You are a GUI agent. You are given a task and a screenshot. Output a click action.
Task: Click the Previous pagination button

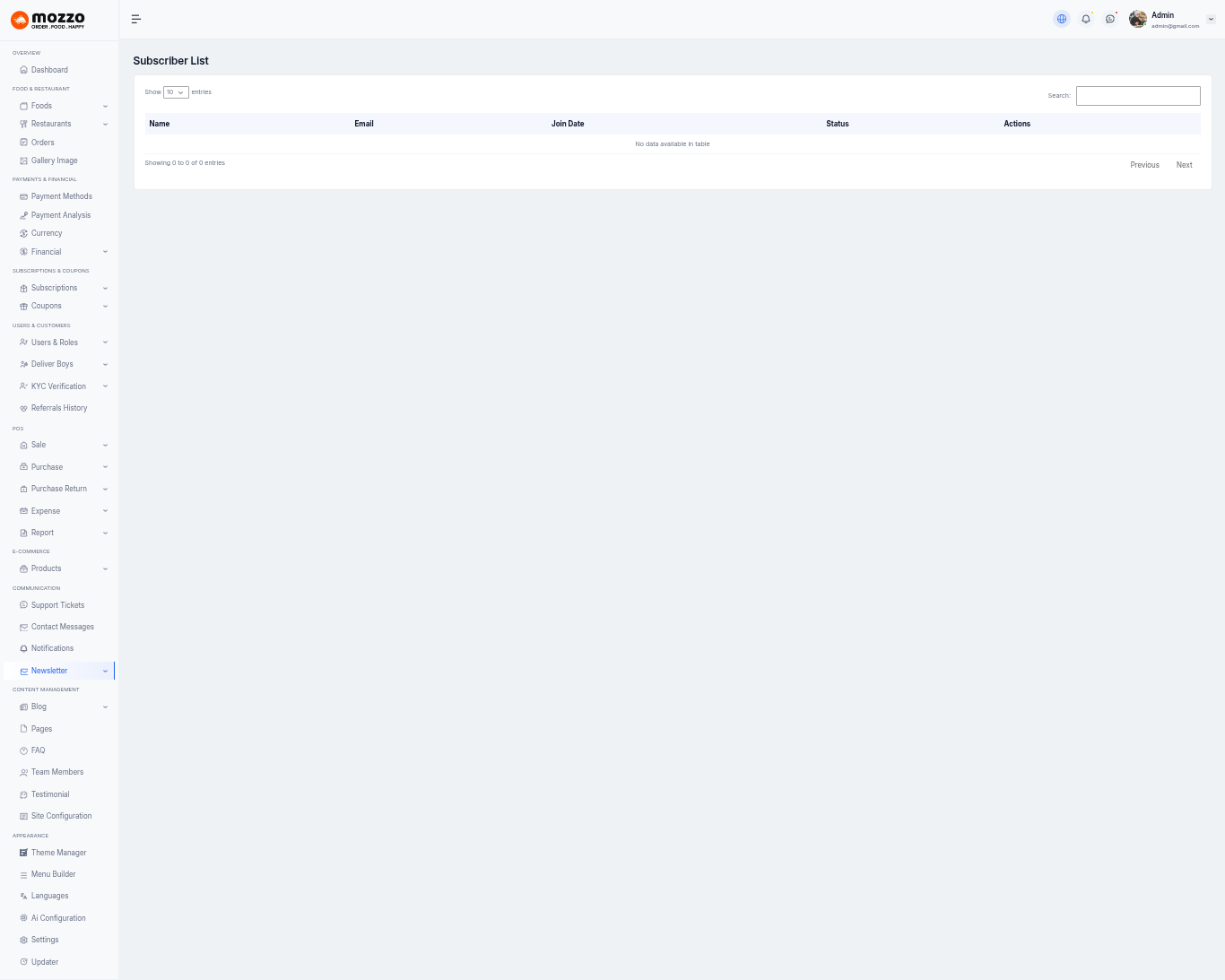[1144, 165]
